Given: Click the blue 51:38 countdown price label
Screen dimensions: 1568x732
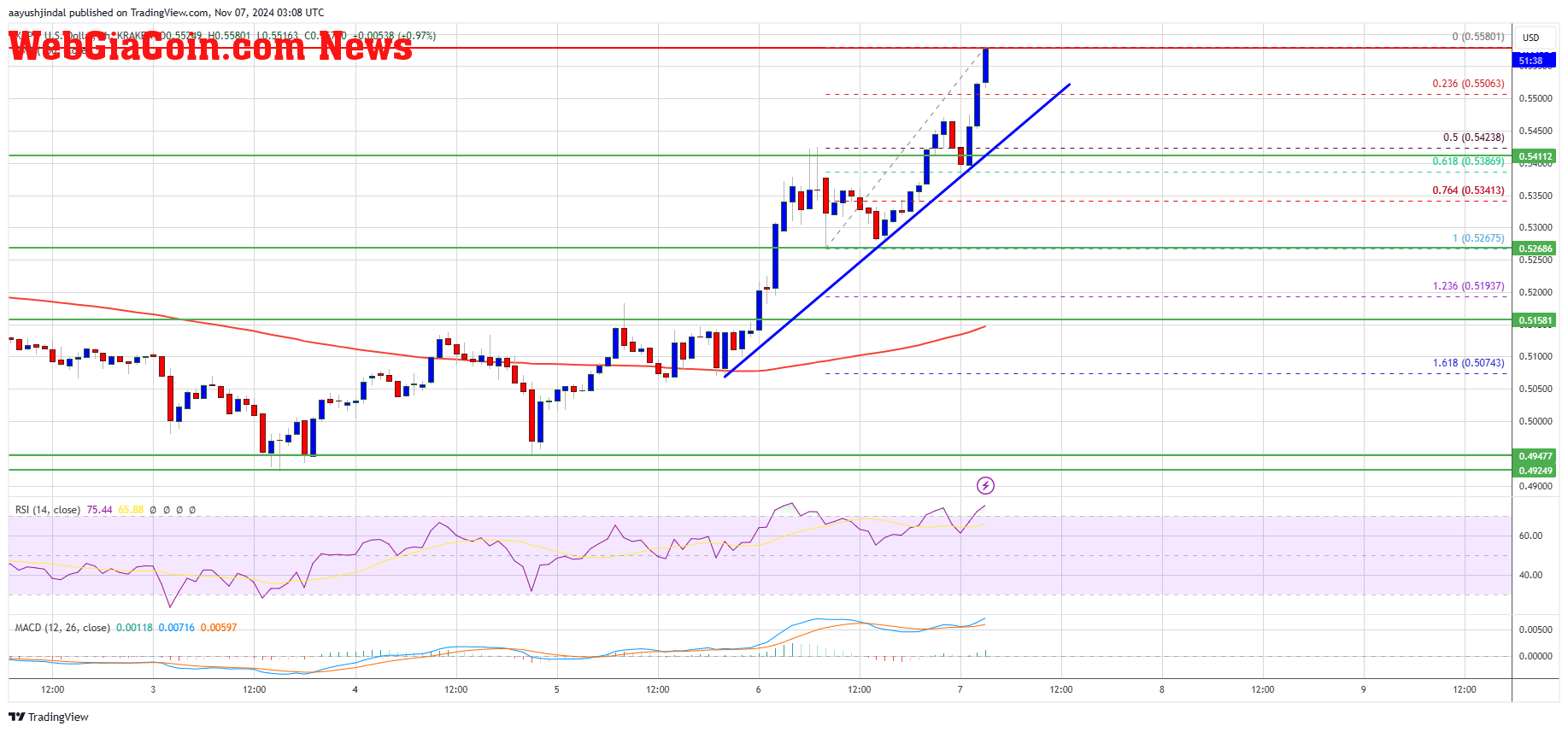Looking at the screenshot, I should (1534, 61).
